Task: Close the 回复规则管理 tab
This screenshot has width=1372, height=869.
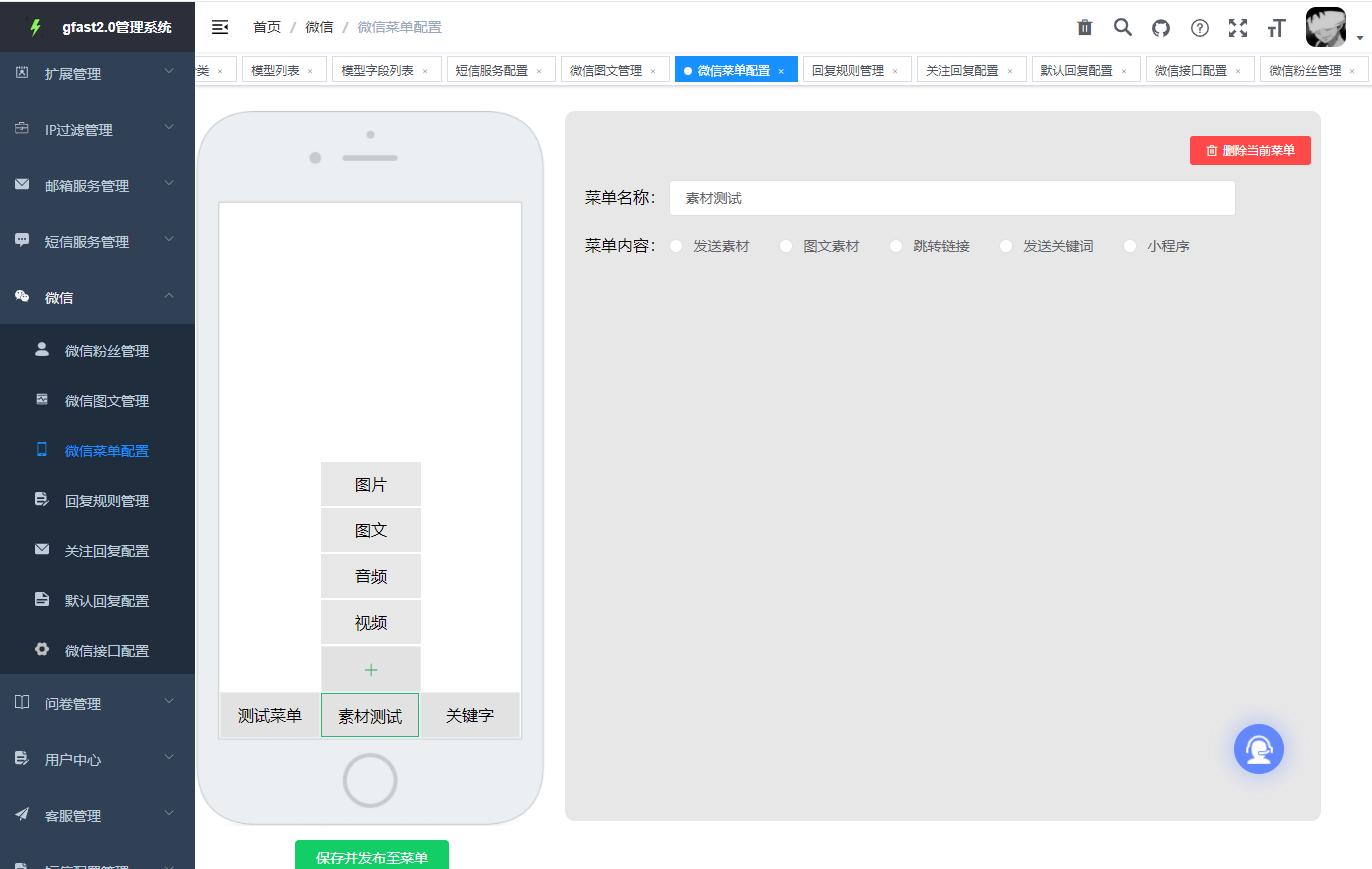Action: (895, 72)
